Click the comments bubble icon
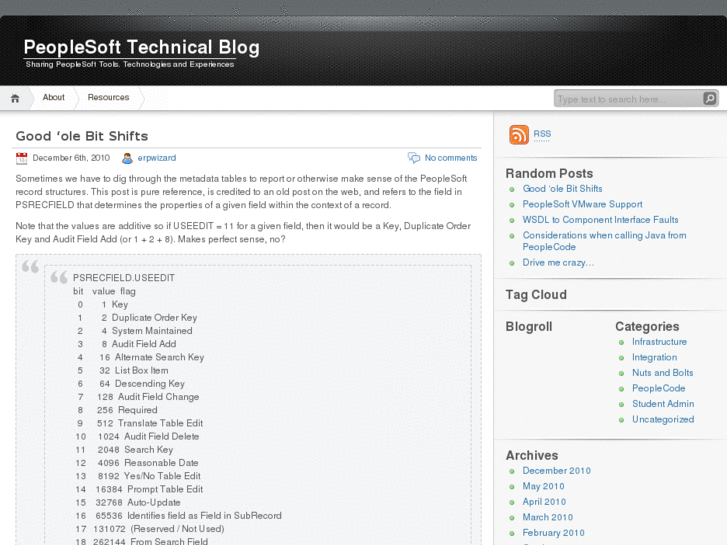The image size is (727, 545). pos(414,158)
